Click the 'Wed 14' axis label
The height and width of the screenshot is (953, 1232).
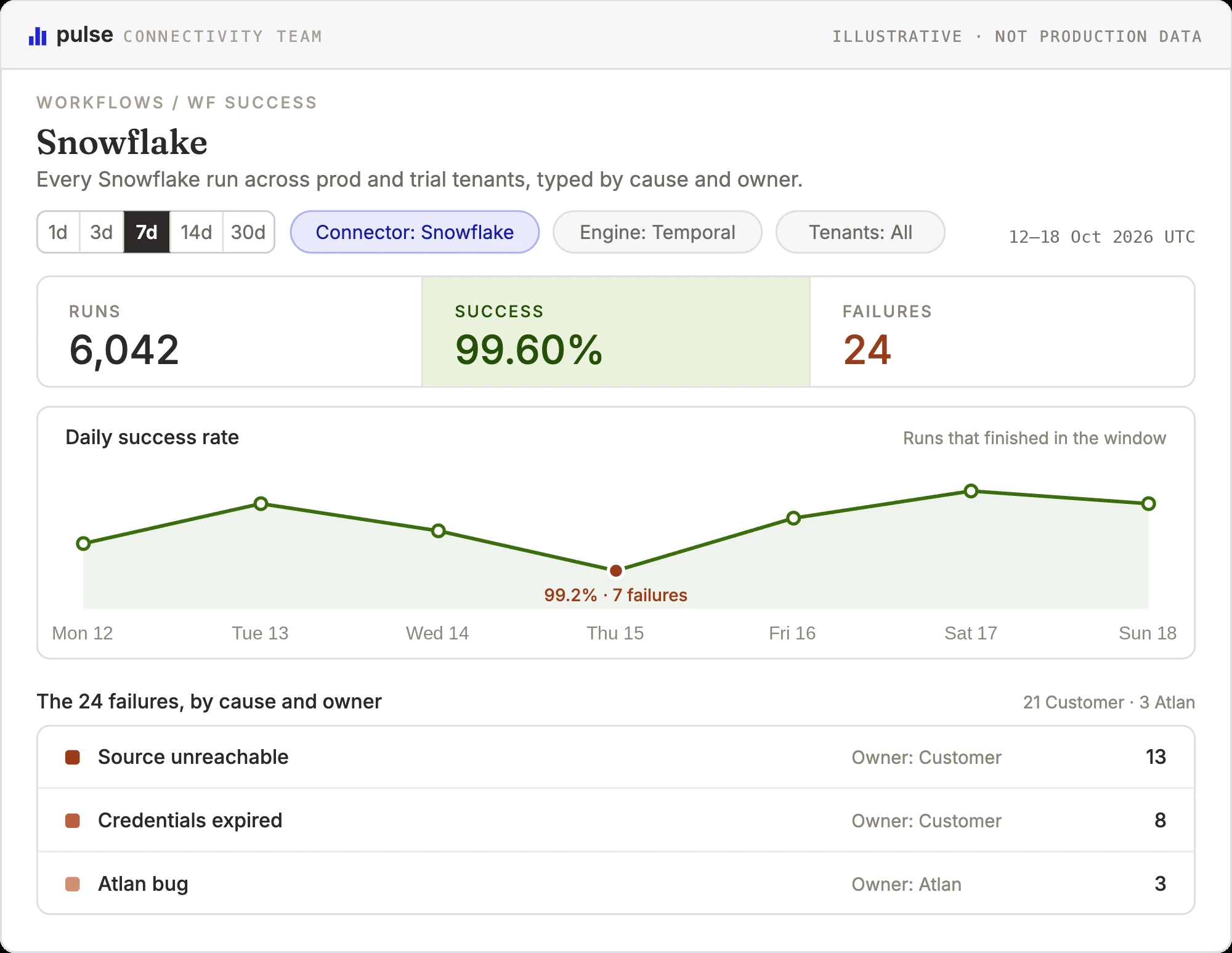(x=437, y=633)
